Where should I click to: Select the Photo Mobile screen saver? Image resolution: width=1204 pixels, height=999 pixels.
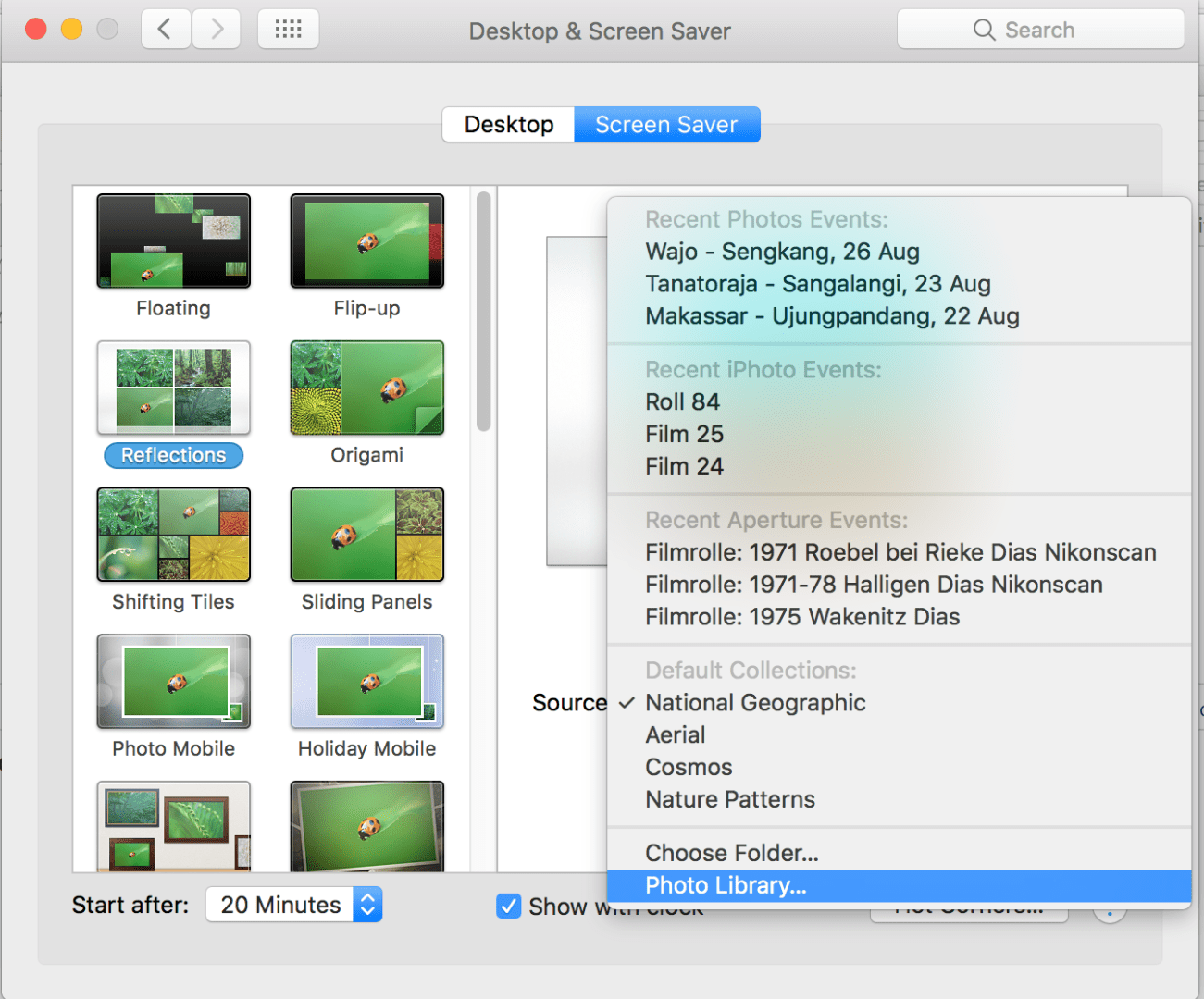click(x=173, y=681)
